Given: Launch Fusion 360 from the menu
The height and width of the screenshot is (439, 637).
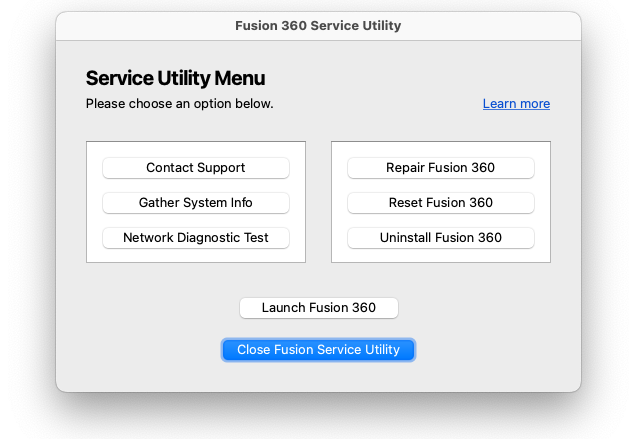Looking at the screenshot, I should [319, 308].
